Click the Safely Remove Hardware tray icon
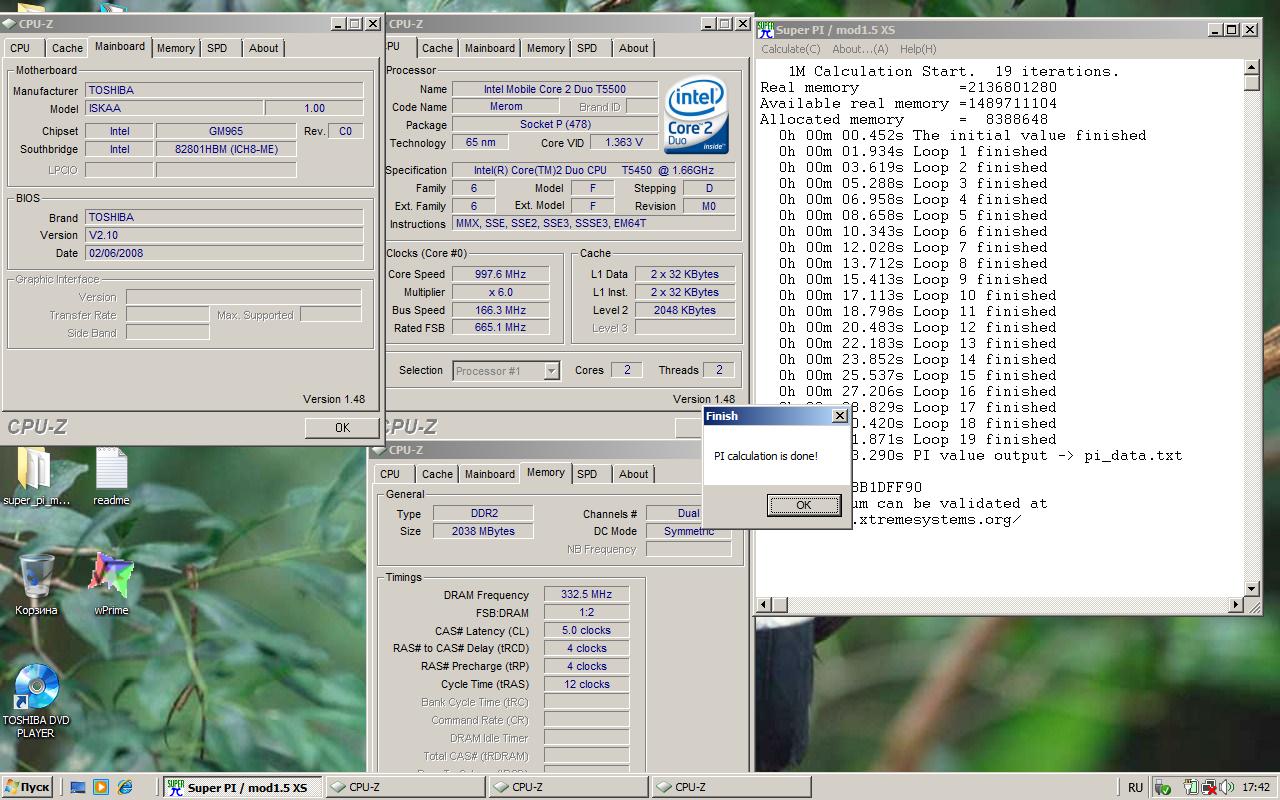The width and height of the screenshot is (1280, 800). (x=1163, y=787)
